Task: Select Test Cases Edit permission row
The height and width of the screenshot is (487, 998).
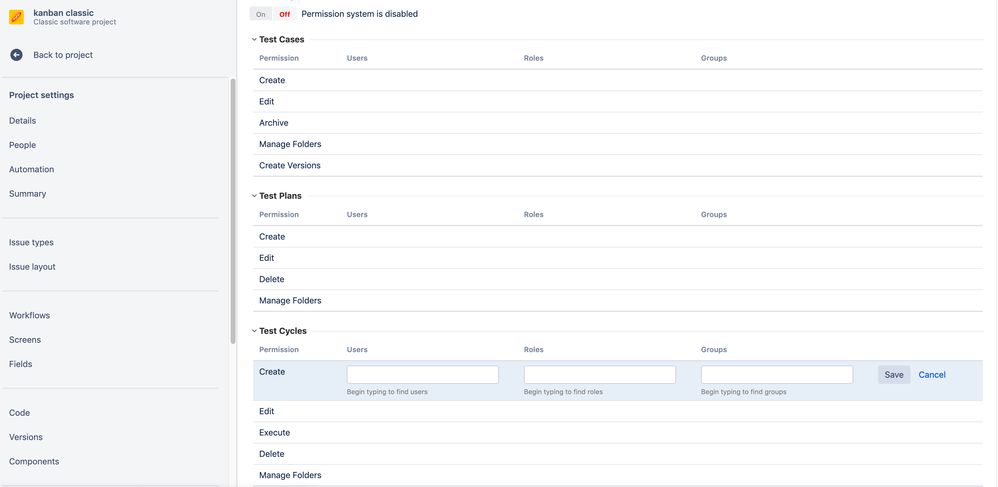Action: [x=617, y=101]
